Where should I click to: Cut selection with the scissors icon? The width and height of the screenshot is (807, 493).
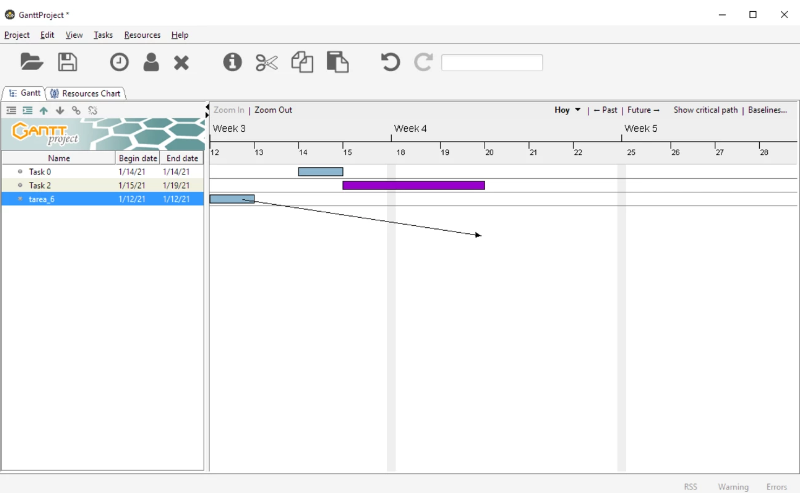[x=266, y=62]
